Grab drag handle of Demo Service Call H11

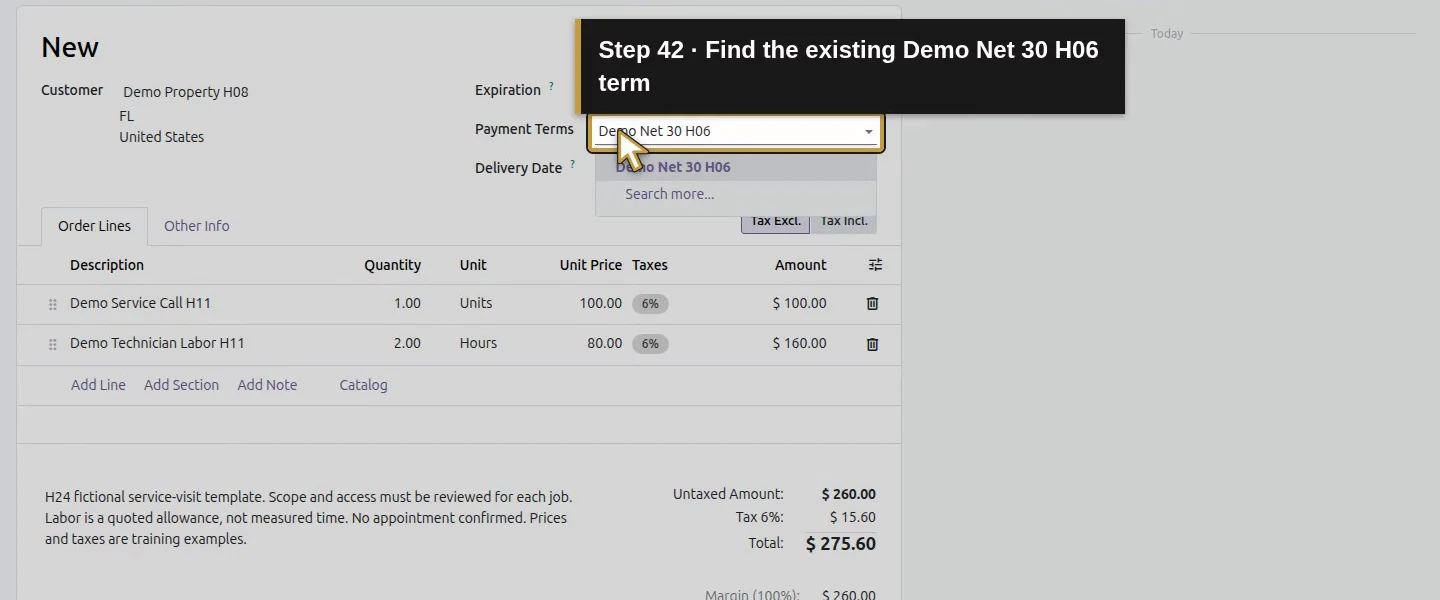pyautogui.click(x=53, y=304)
